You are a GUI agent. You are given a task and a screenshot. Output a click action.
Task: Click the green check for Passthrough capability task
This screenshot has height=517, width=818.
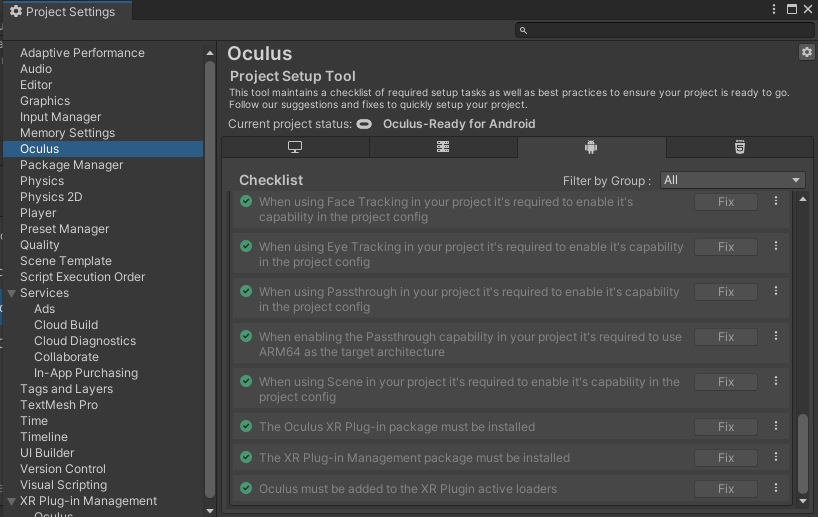pyautogui.click(x=246, y=291)
